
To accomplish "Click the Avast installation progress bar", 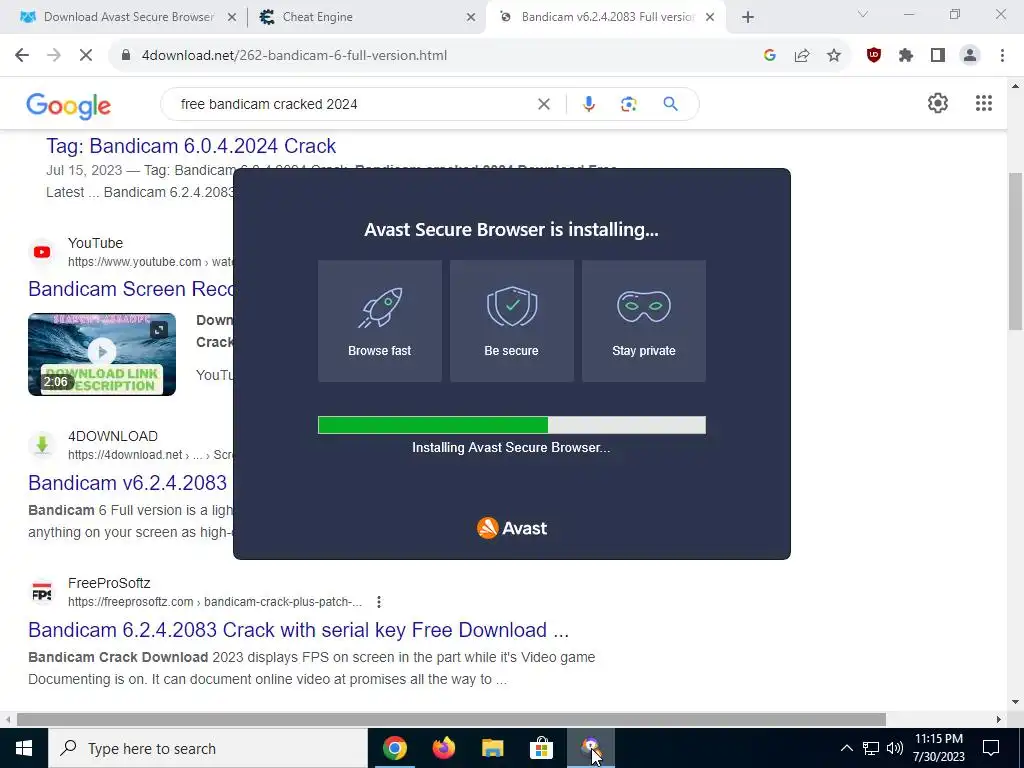I will click(512, 425).
